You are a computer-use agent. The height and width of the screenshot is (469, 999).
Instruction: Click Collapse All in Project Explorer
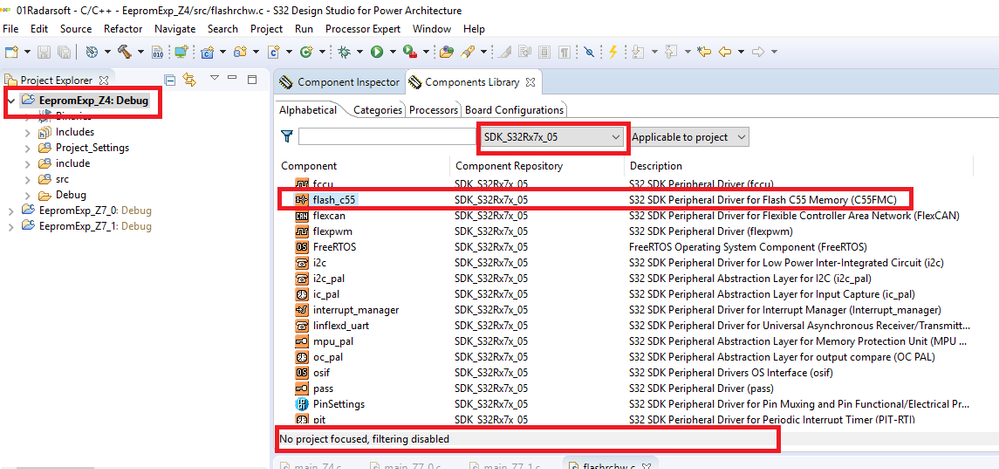tap(170, 80)
